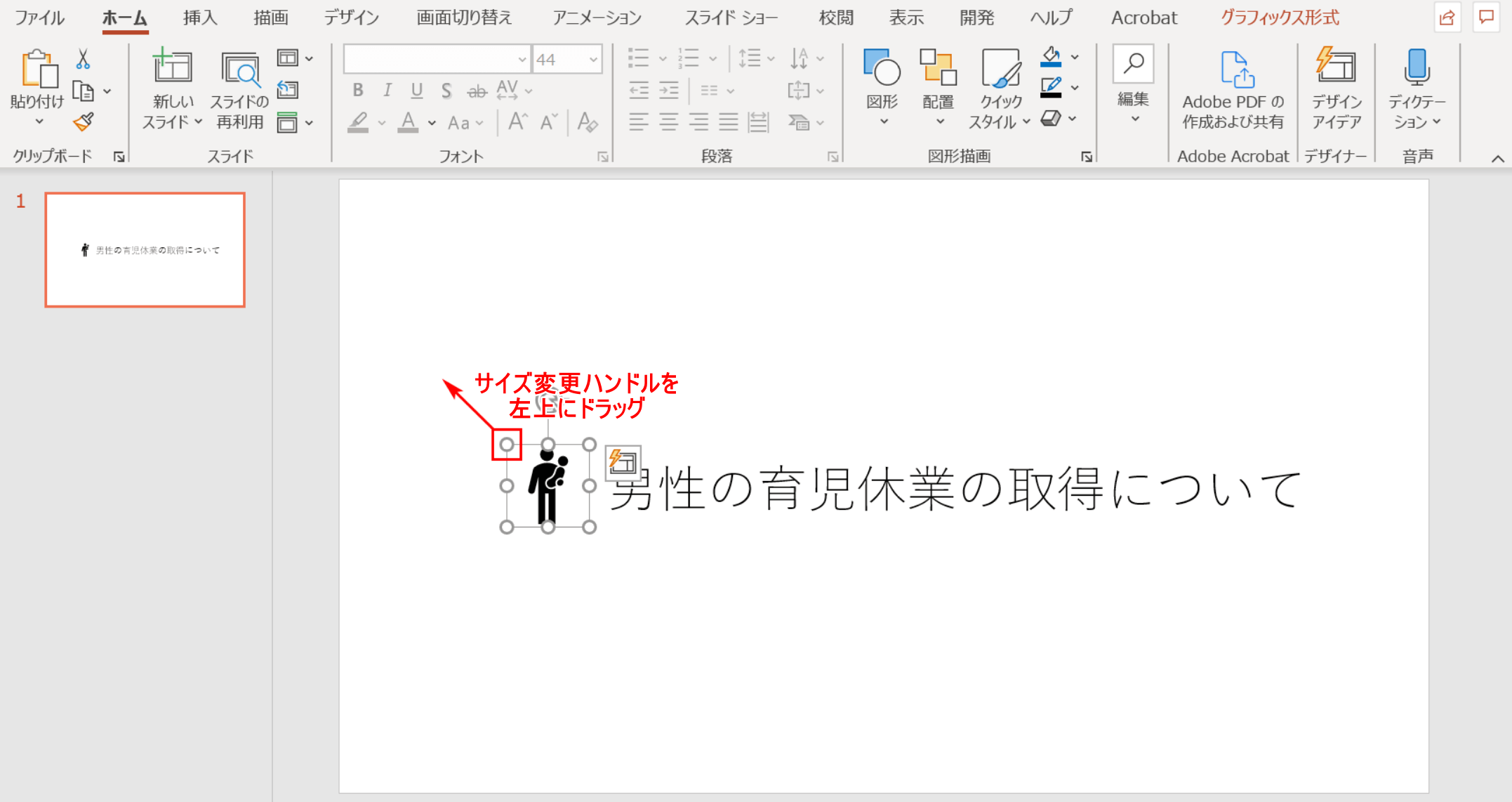Click the section icon in Slide group
The height and width of the screenshot is (802, 1512).
pos(288,122)
